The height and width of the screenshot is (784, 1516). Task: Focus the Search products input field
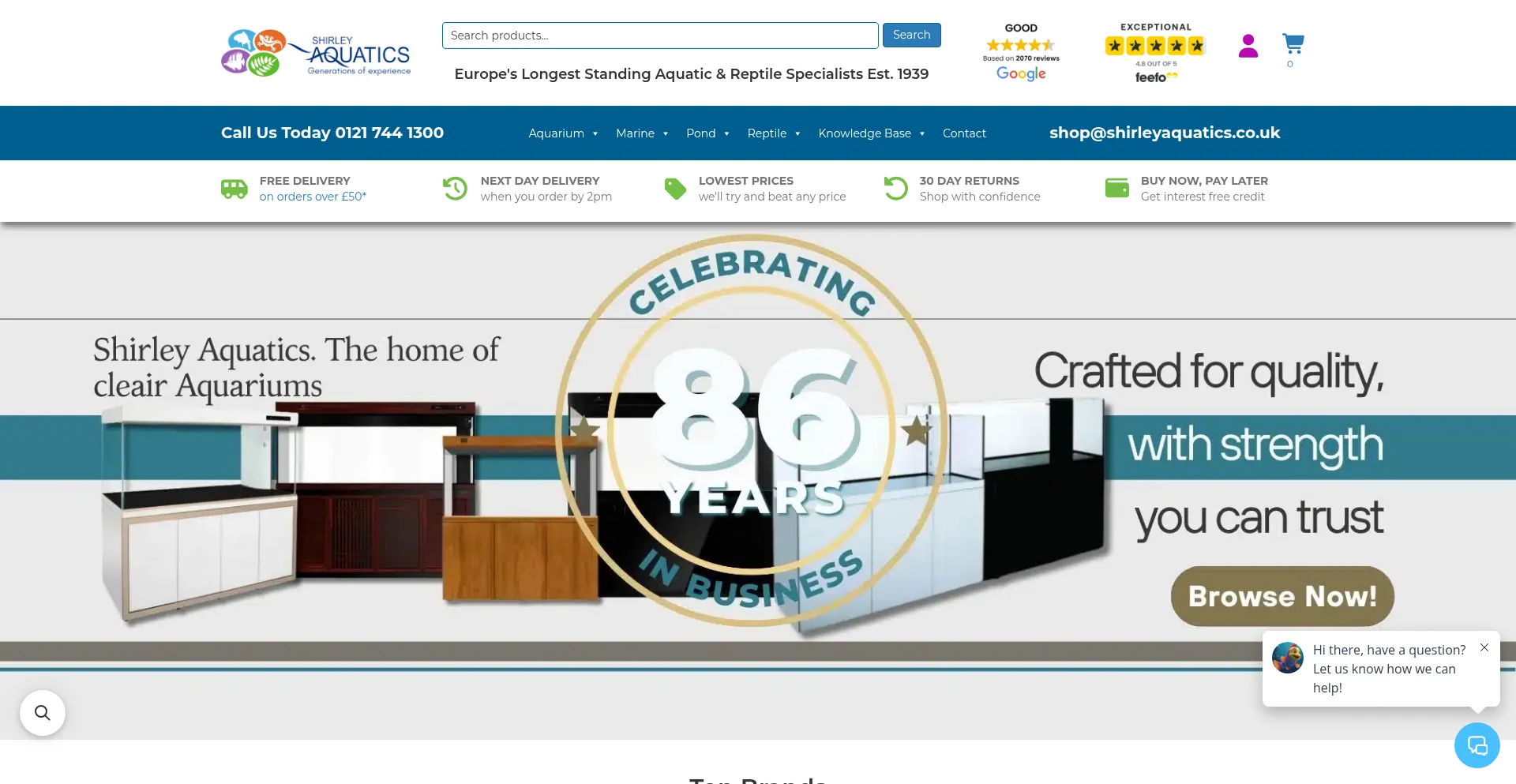pos(660,36)
